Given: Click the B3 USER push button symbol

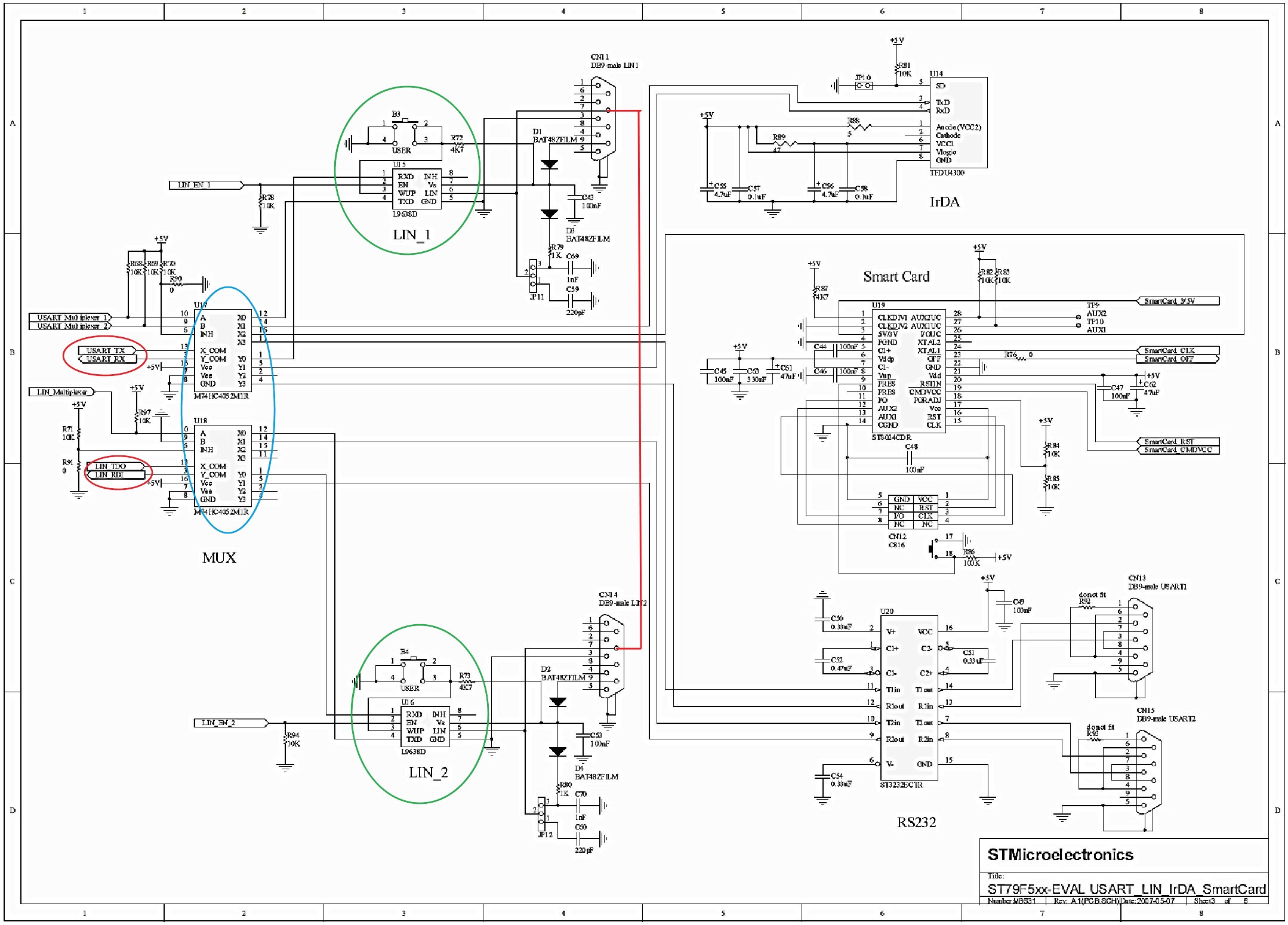Looking at the screenshot, I should (404, 131).
